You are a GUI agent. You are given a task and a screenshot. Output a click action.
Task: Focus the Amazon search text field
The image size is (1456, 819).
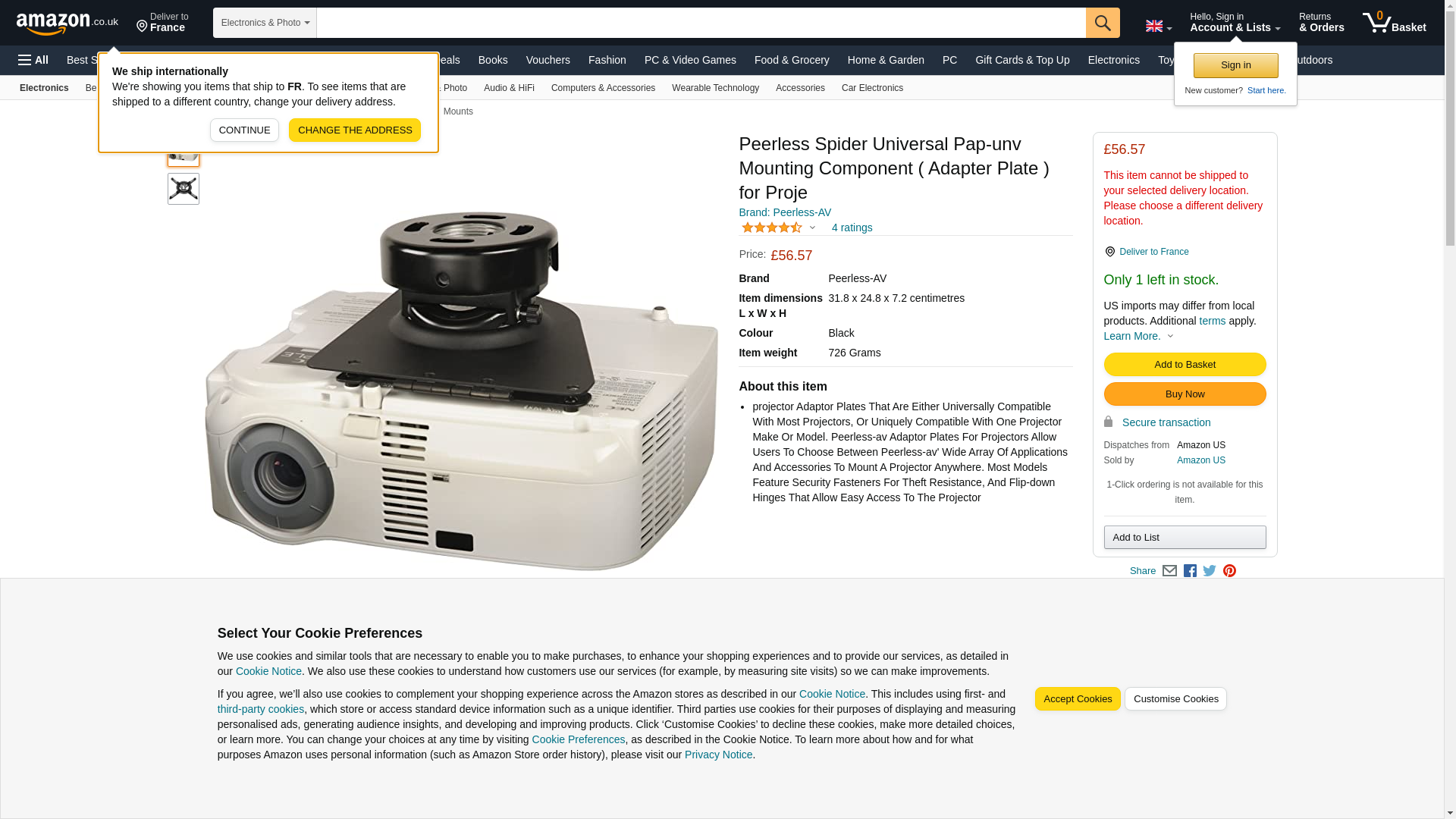701,23
